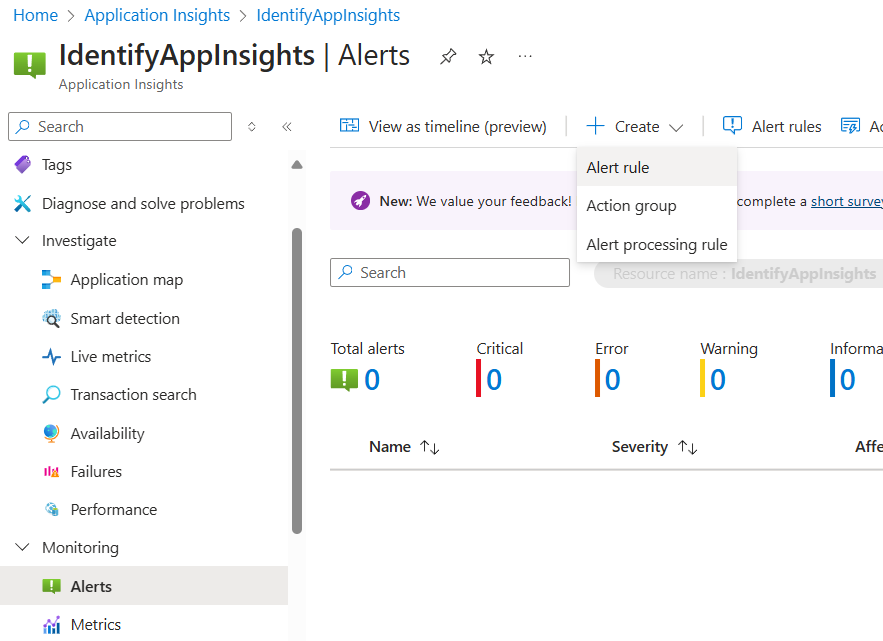Click the Total alerts green icon
This screenshot has height=641, width=883.
[344, 380]
